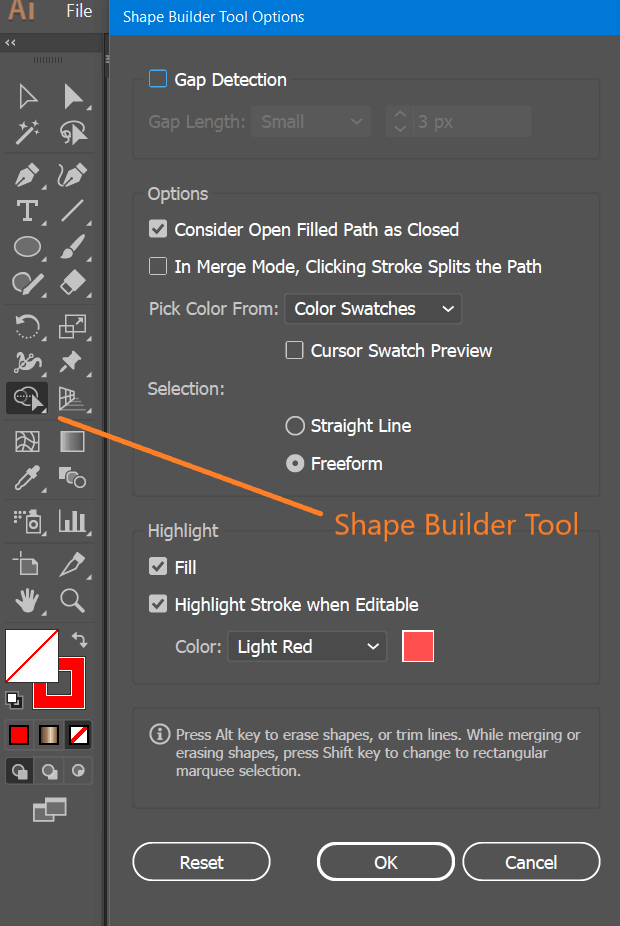Select the Straight Line radio option
620x926 pixels.
[x=295, y=426]
